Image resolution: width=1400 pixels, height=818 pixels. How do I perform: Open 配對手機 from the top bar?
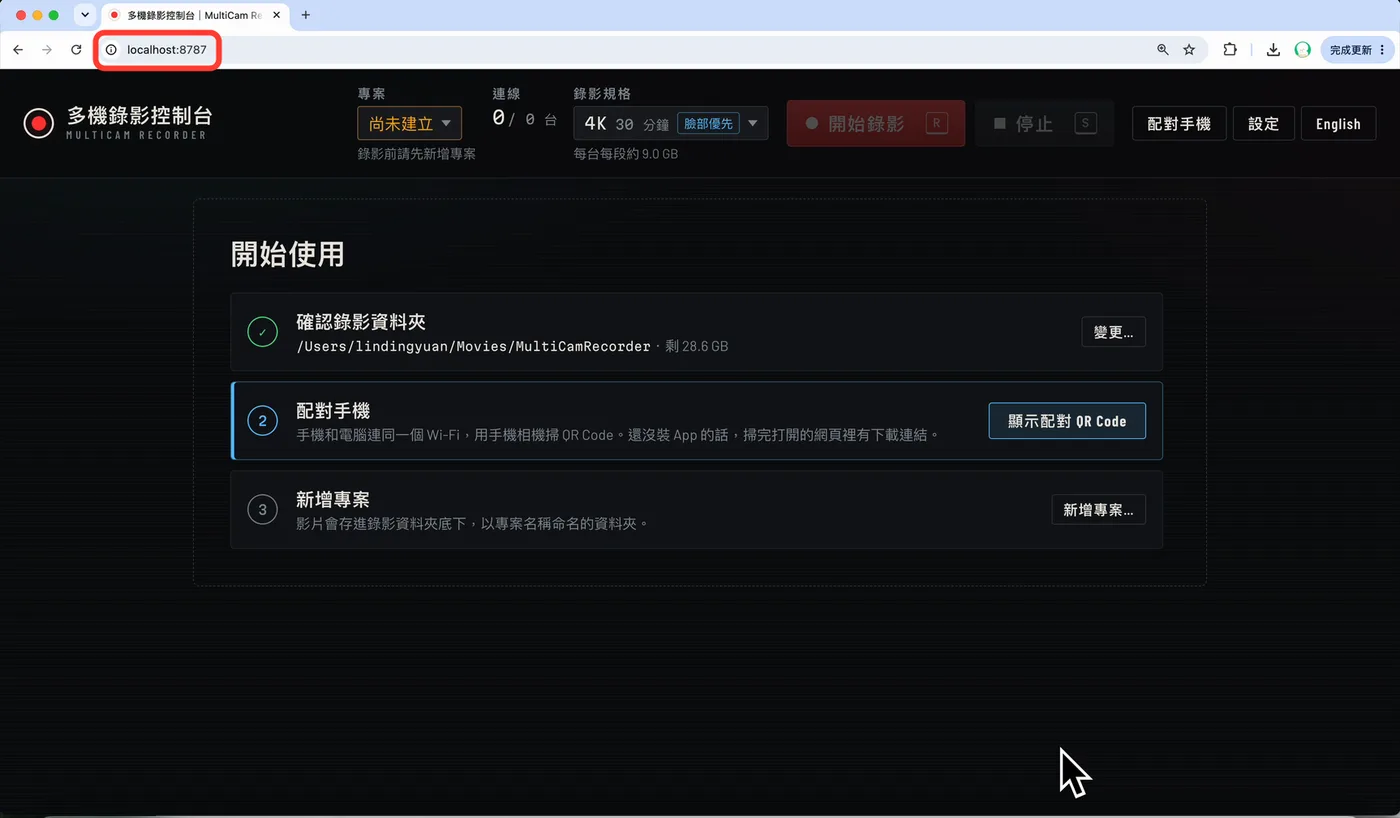click(1179, 124)
